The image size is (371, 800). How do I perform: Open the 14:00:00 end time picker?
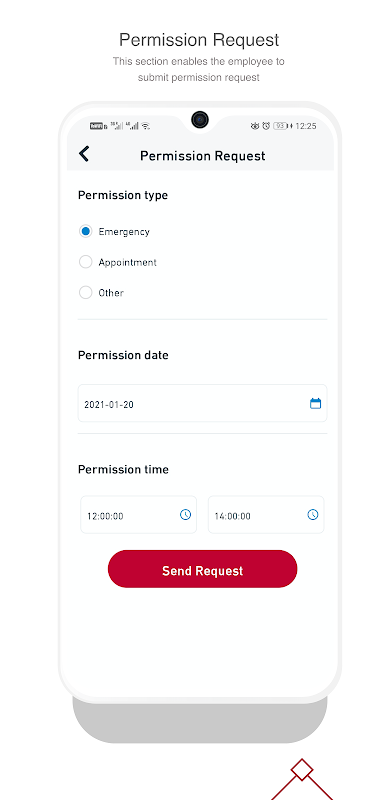click(x=266, y=515)
